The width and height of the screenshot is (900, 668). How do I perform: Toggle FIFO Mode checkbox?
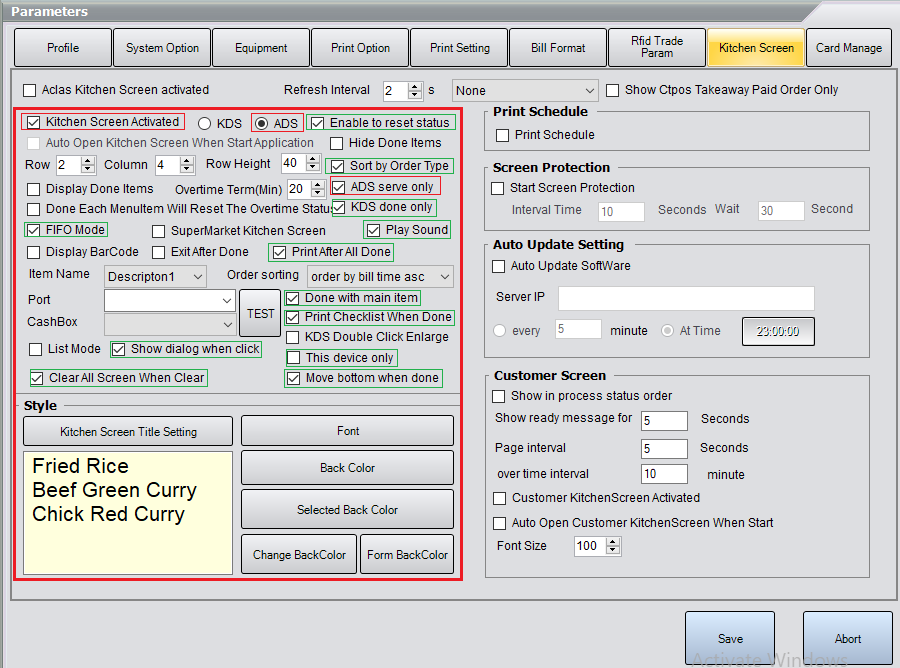tap(33, 230)
